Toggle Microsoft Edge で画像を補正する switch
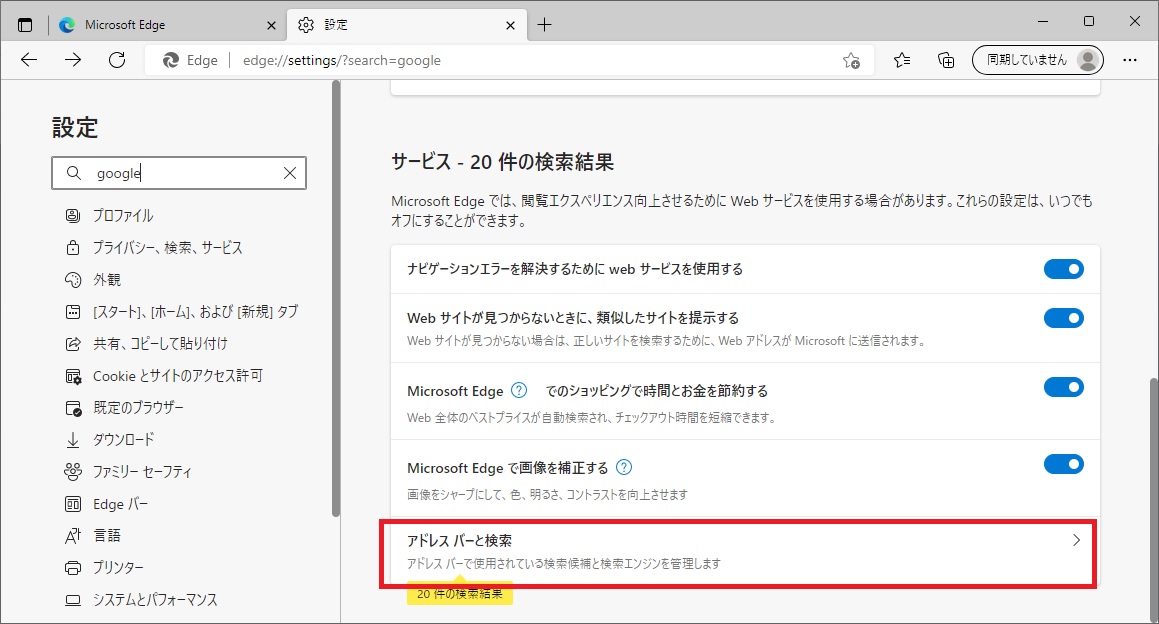The width and height of the screenshot is (1159, 624). click(x=1064, y=464)
